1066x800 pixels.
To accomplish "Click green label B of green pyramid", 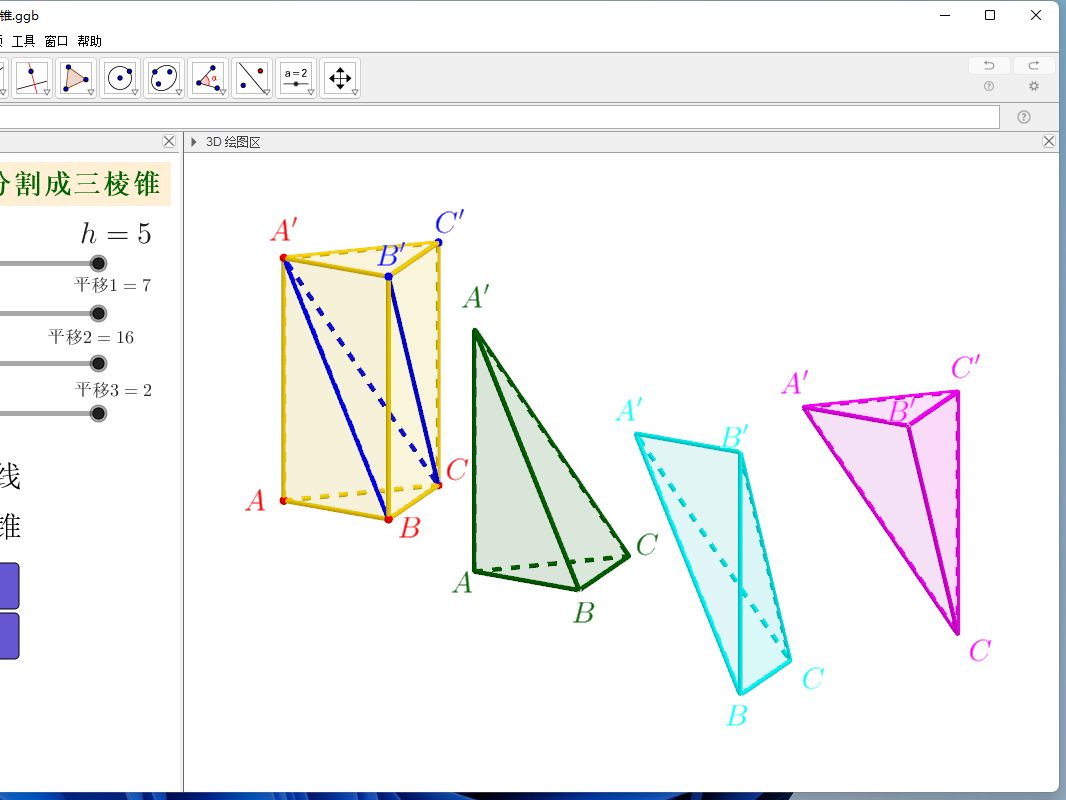I will point(584,613).
